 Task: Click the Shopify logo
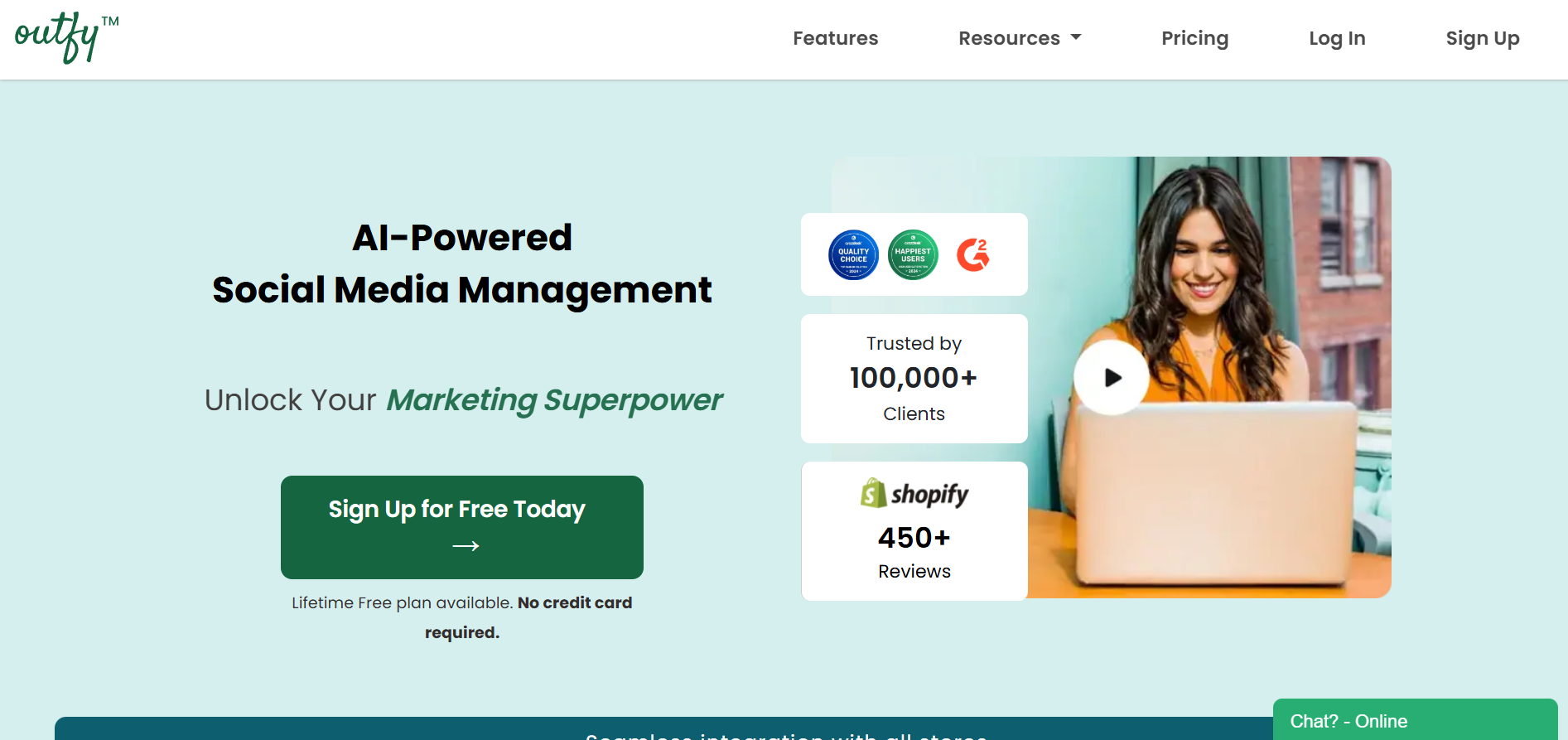pyautogui.click(x=914, y=494)
